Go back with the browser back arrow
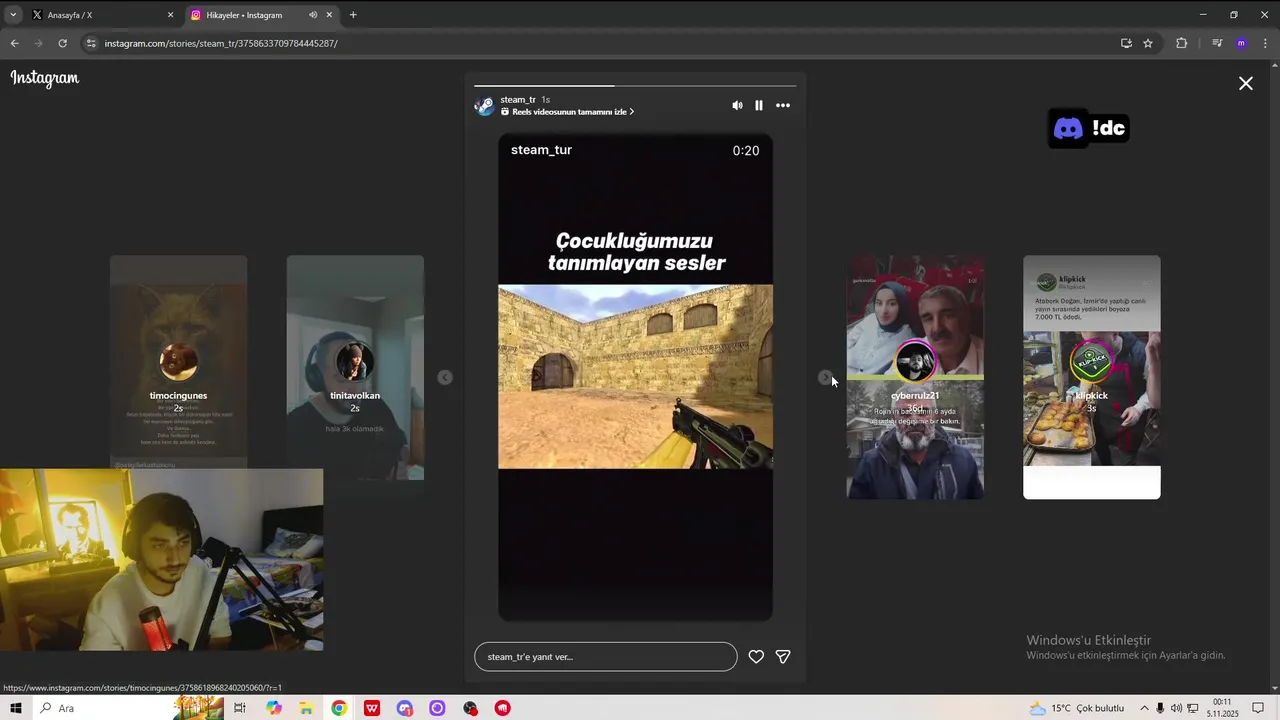The image size is (1280, 720). pyautogui.click(x=14, y=43)
